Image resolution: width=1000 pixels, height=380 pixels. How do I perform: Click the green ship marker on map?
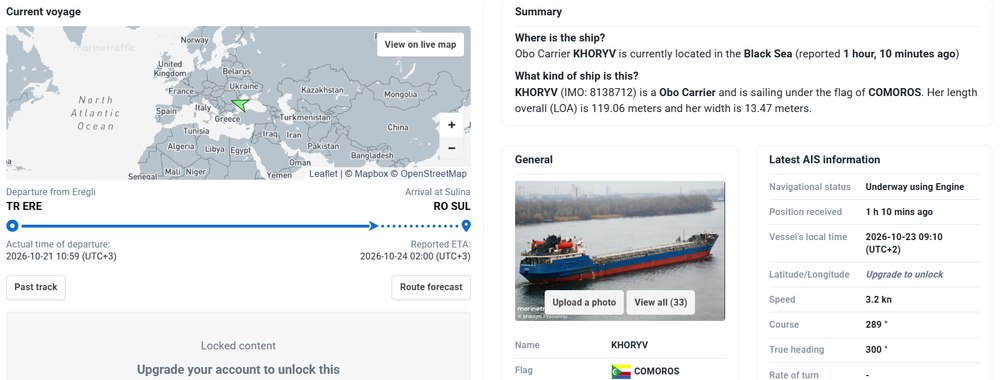pyautogui.click(x=240, y=104)
